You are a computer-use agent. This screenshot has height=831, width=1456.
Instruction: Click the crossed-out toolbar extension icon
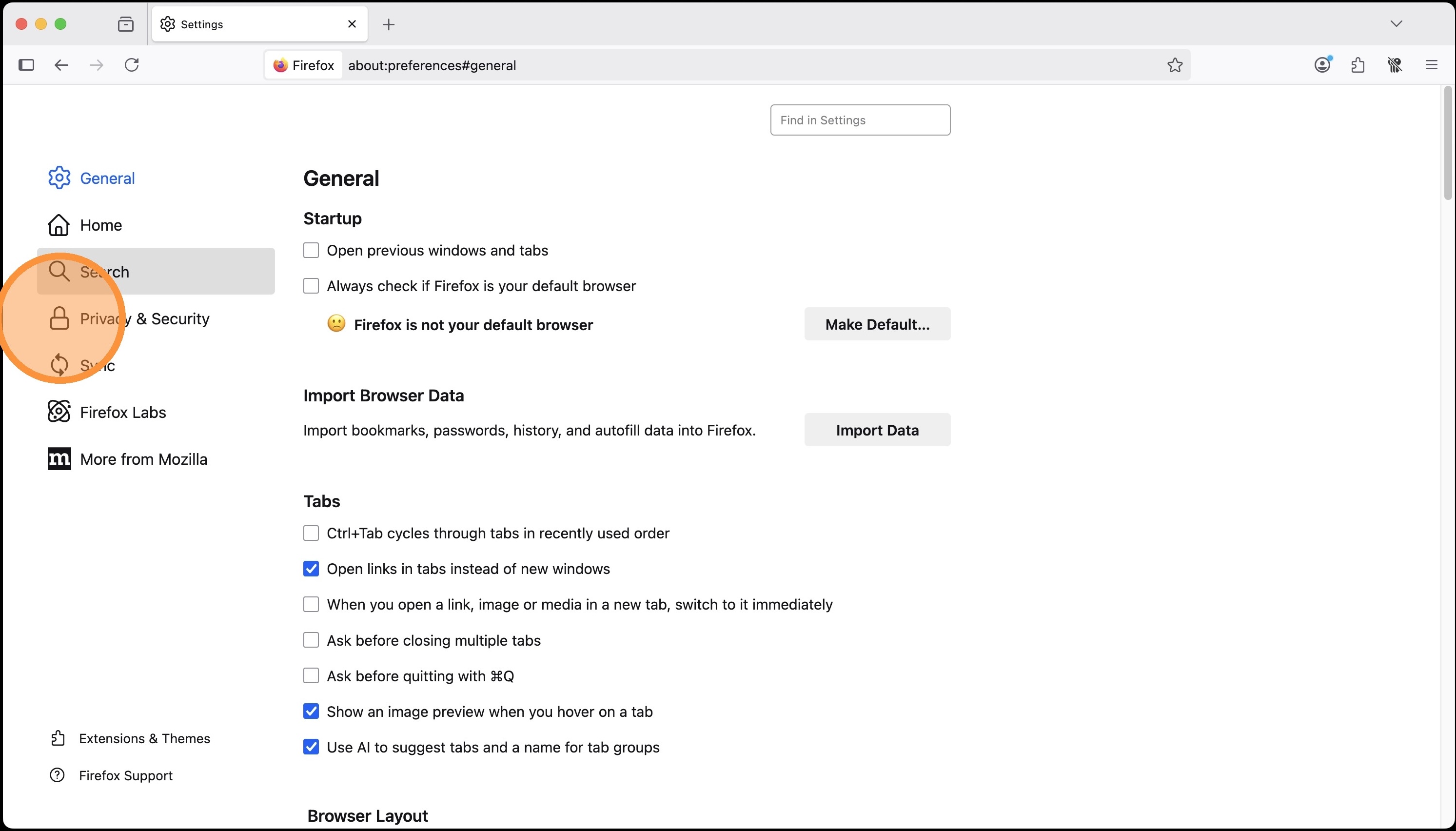tap(1395, 65)
